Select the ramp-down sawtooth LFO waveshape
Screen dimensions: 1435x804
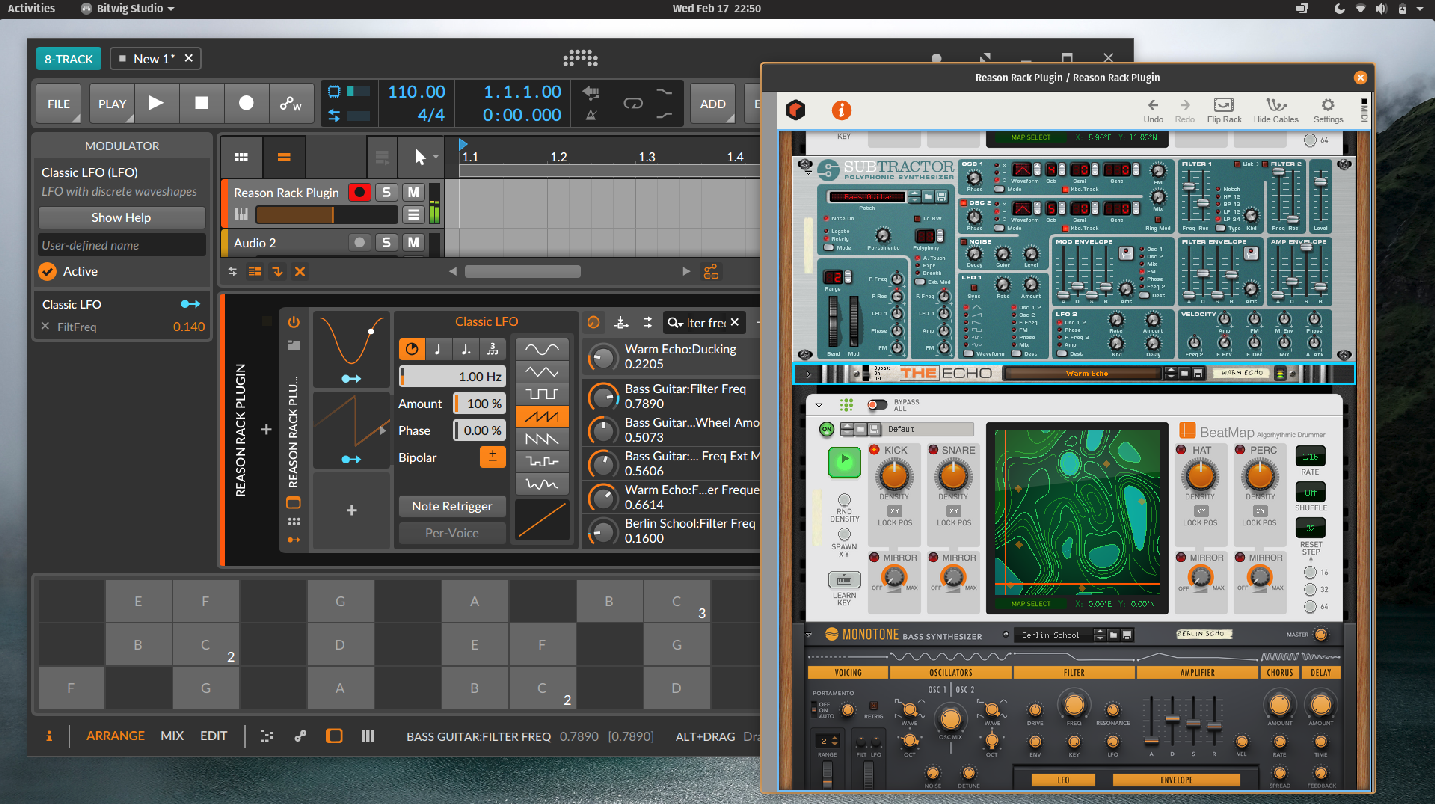click(543, 439)
